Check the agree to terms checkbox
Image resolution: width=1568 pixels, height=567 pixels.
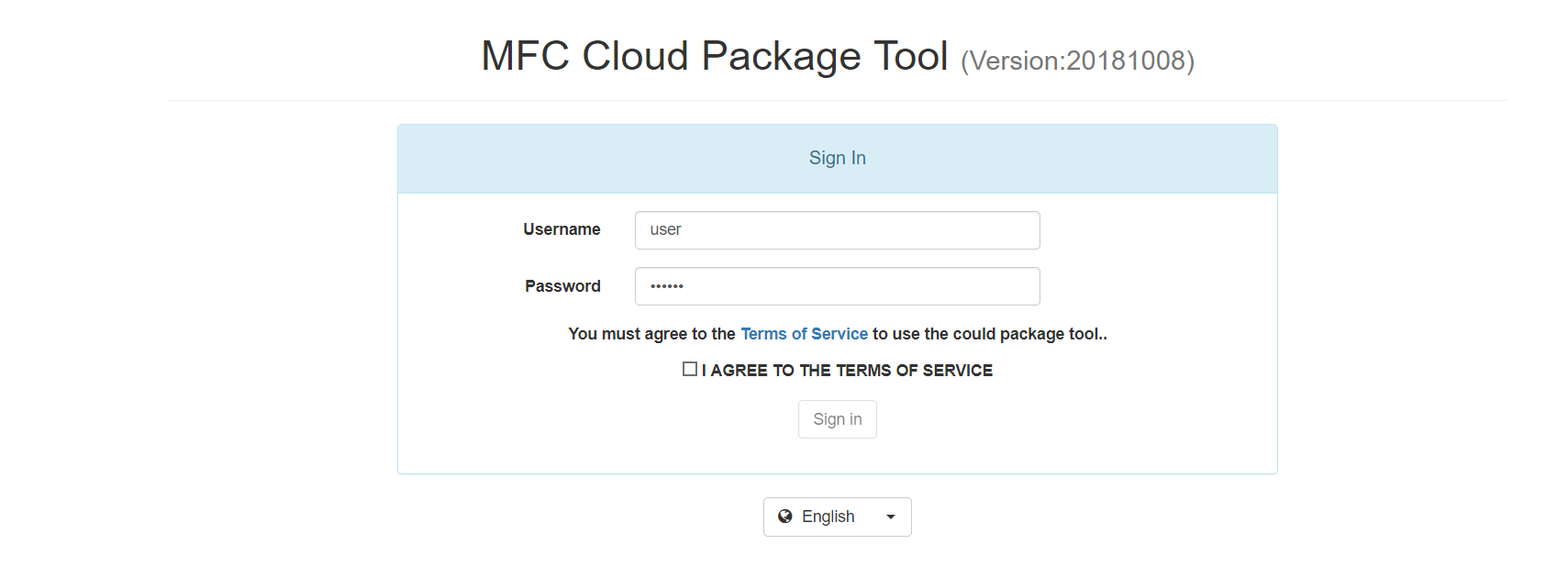click(x=690, y=369)
